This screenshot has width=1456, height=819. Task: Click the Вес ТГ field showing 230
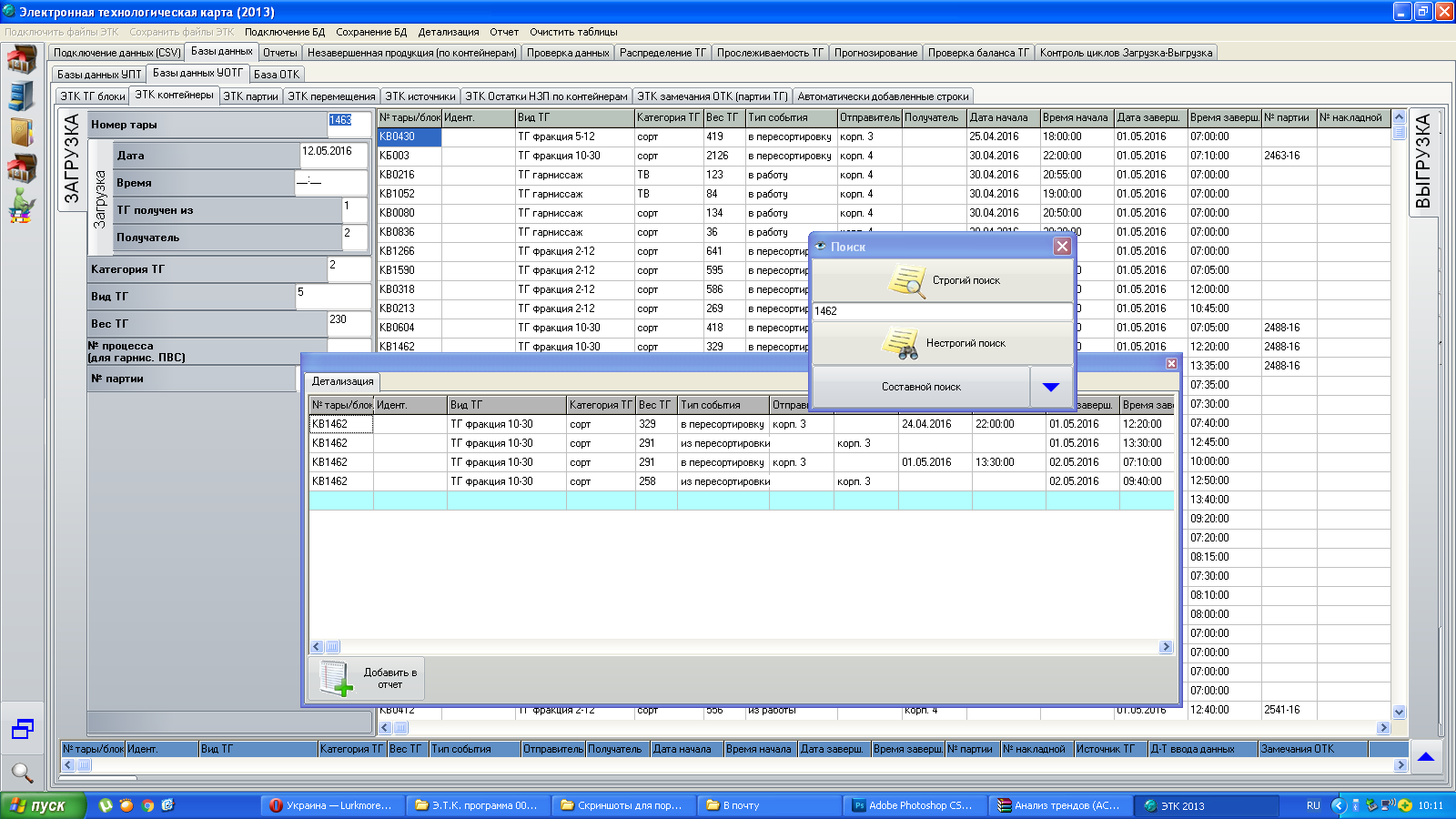[349, 324]
